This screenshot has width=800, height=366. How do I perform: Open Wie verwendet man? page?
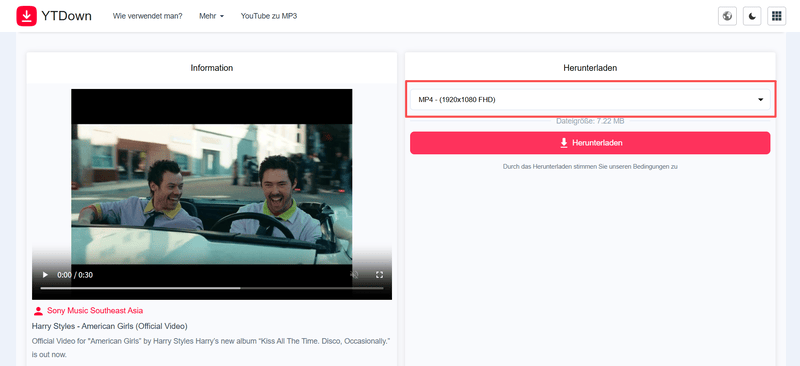[147, 16]
